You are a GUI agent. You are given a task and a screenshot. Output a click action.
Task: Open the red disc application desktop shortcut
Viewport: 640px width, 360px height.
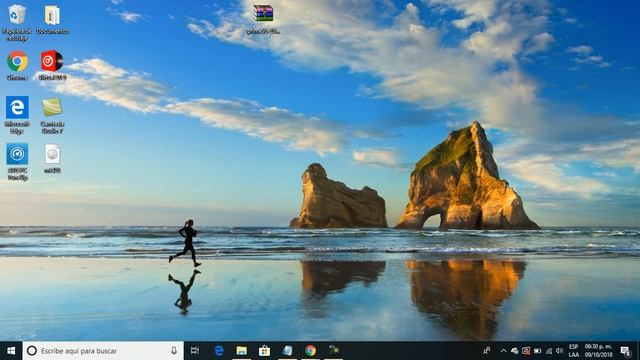52,65
